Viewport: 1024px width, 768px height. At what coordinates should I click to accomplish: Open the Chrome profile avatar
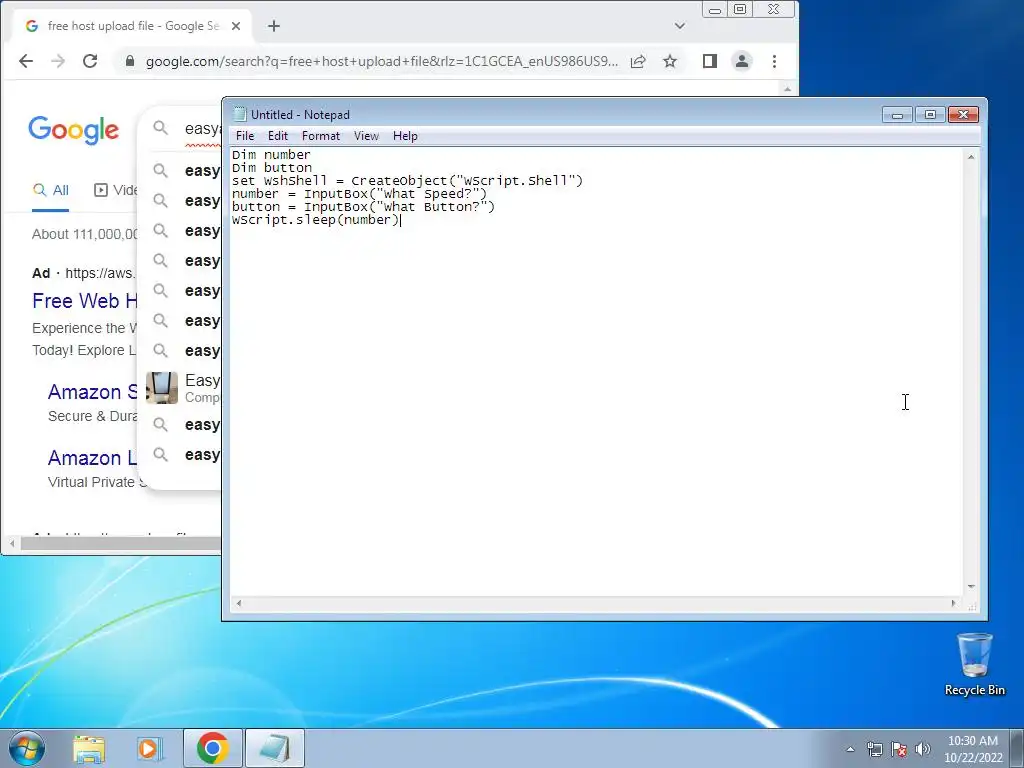[x=742, y=61]
